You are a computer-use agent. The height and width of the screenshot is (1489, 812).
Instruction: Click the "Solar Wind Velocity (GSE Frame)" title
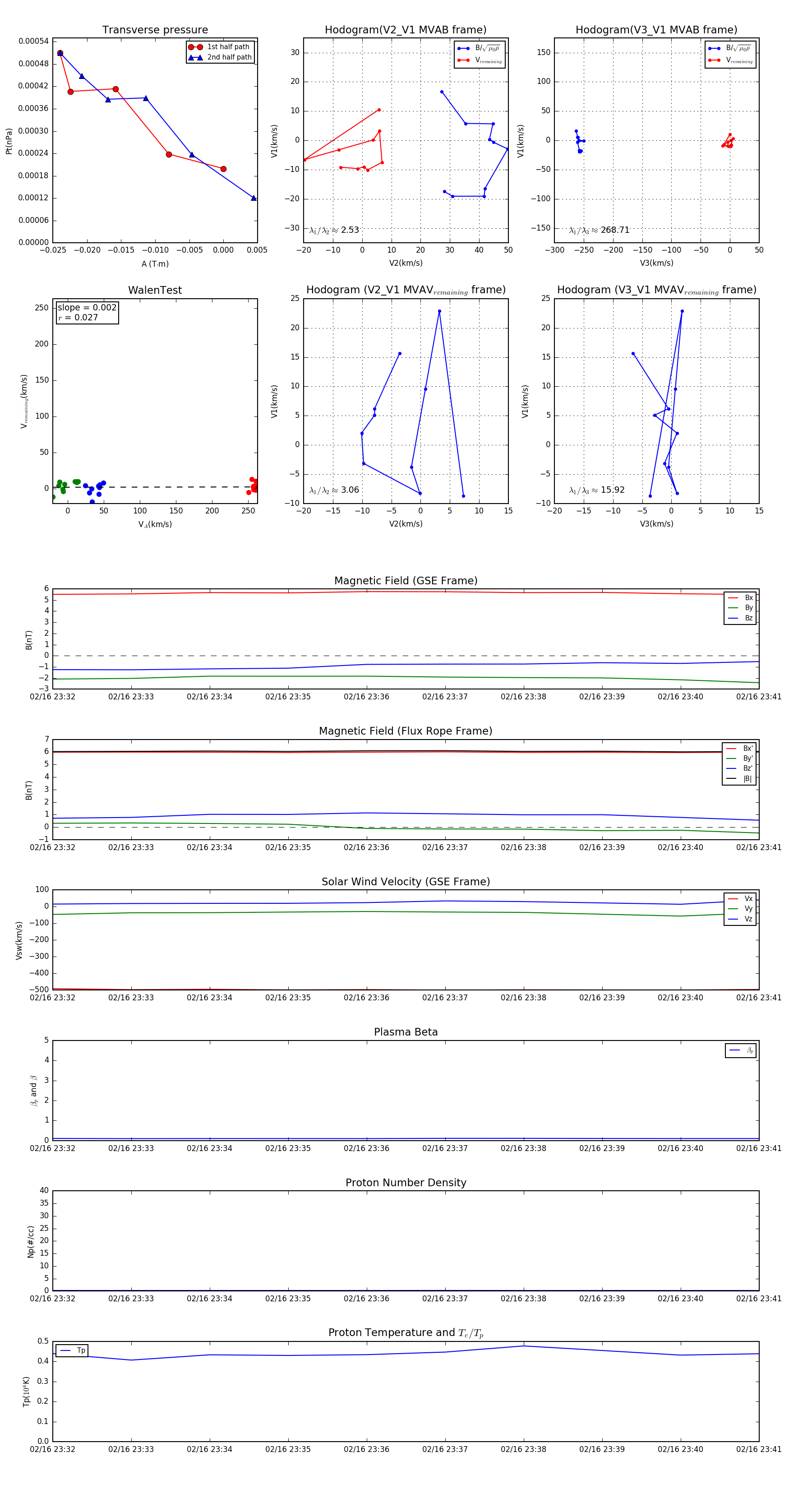click(x=406, y=882)
